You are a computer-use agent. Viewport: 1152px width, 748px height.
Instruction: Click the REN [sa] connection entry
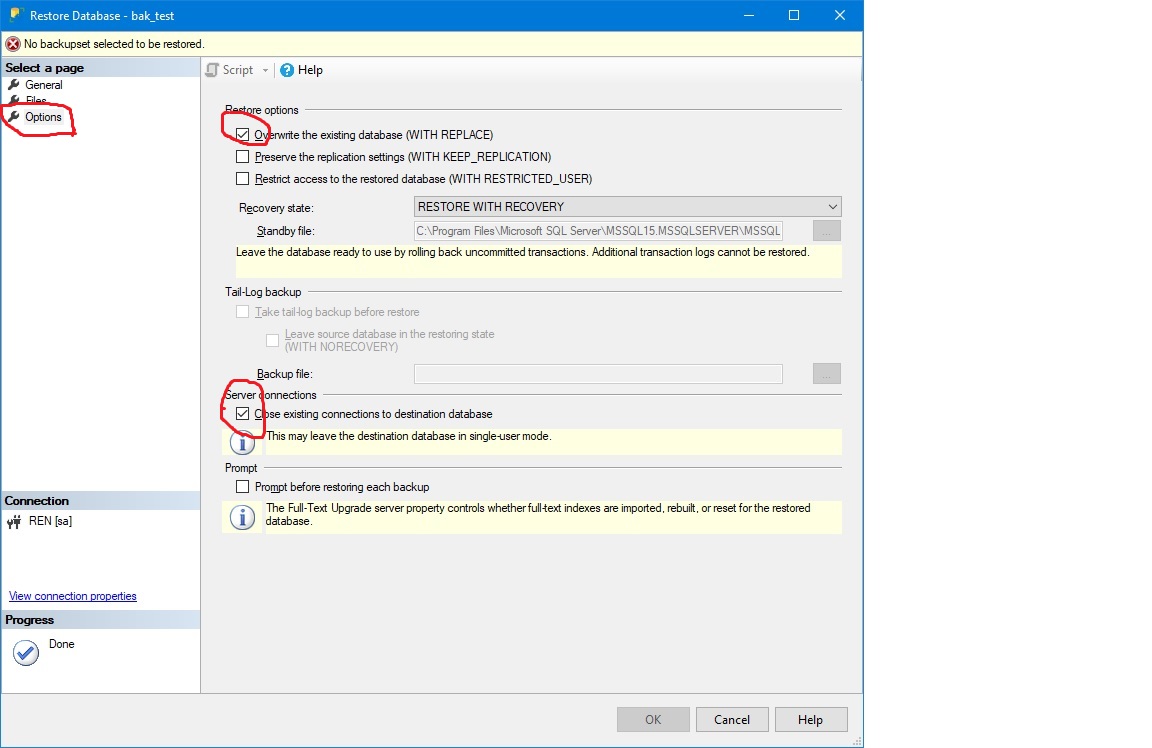coord(50,521)
